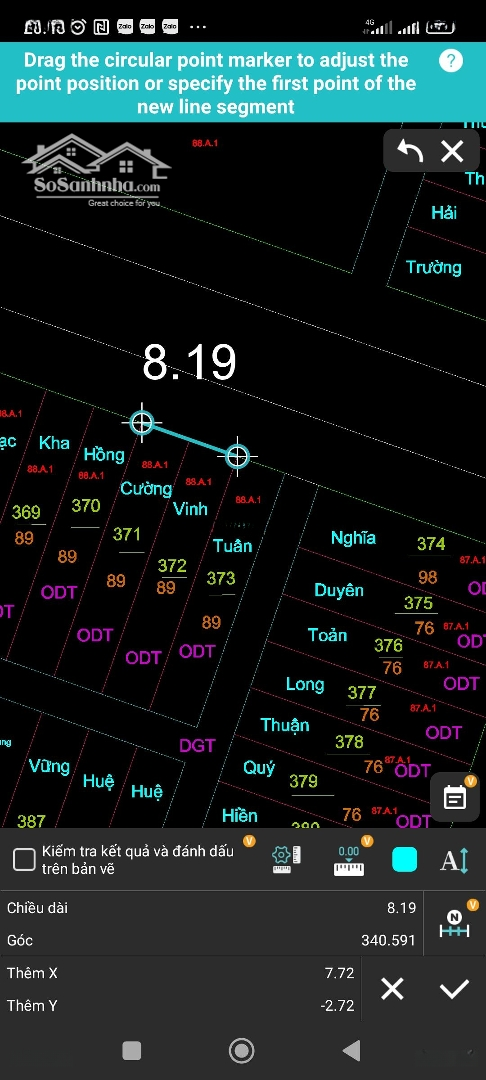
Task: Tap owner name 'Duyên' on the map
Action: click(x=339, y=590)
